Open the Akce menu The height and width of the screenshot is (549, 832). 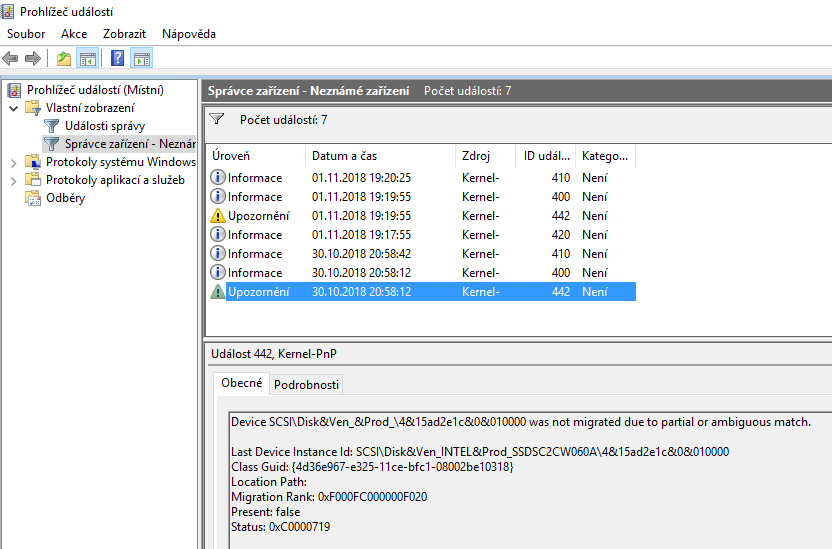click(x=74, y=34)
